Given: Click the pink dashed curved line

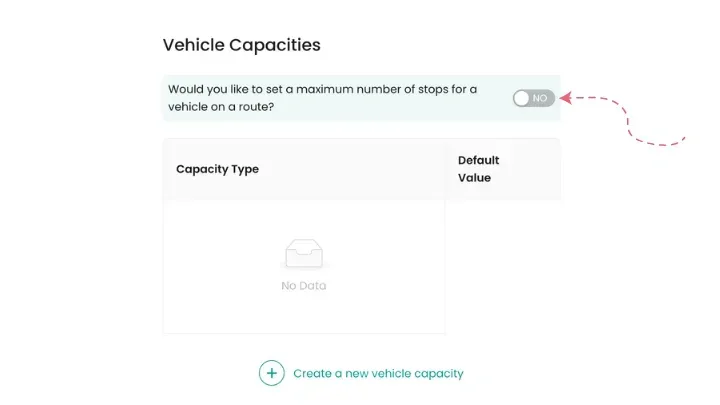Looking at the screenshot, I should [632, 122].
